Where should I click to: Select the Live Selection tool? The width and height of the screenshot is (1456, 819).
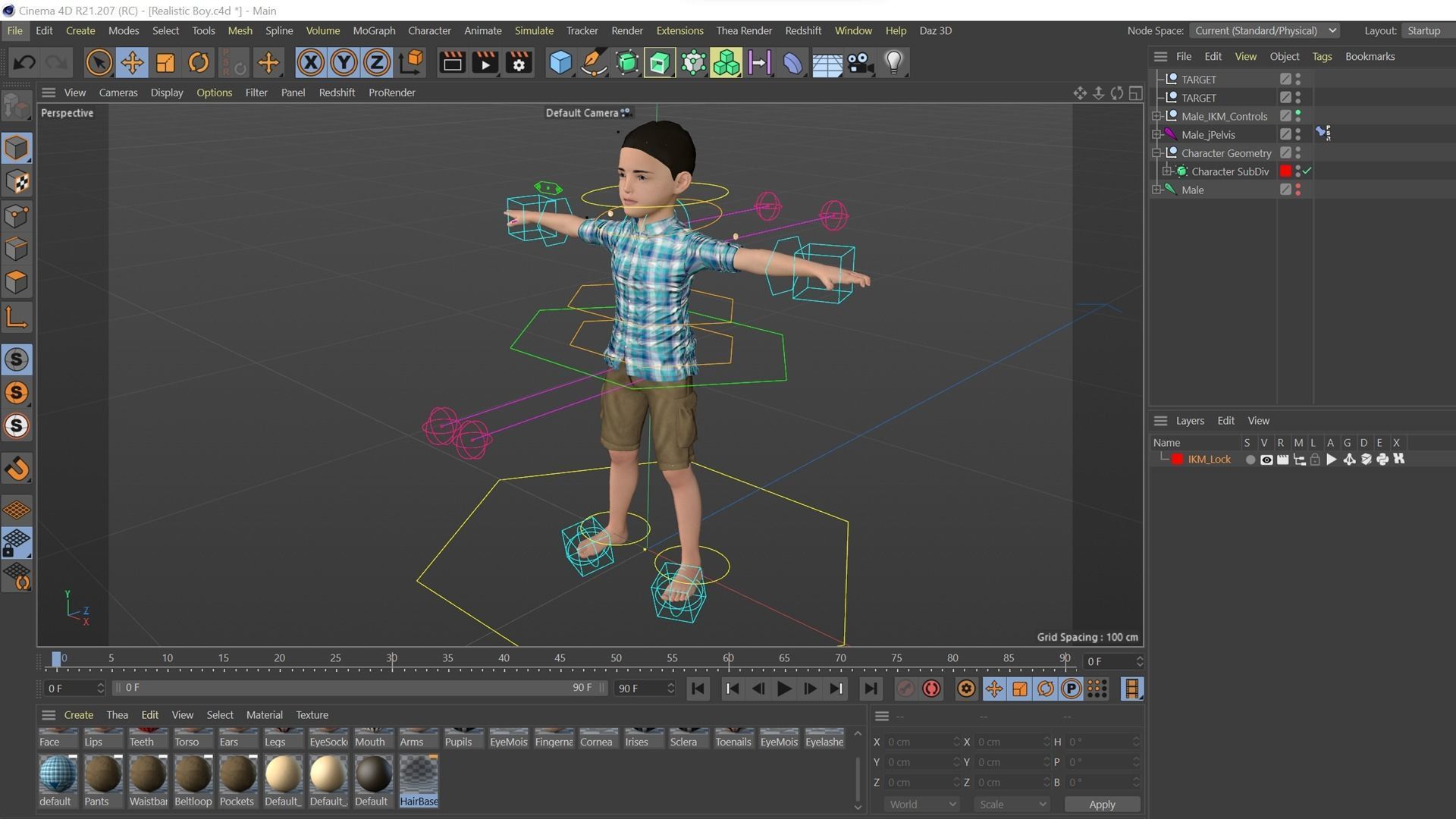tap(99, 63)
